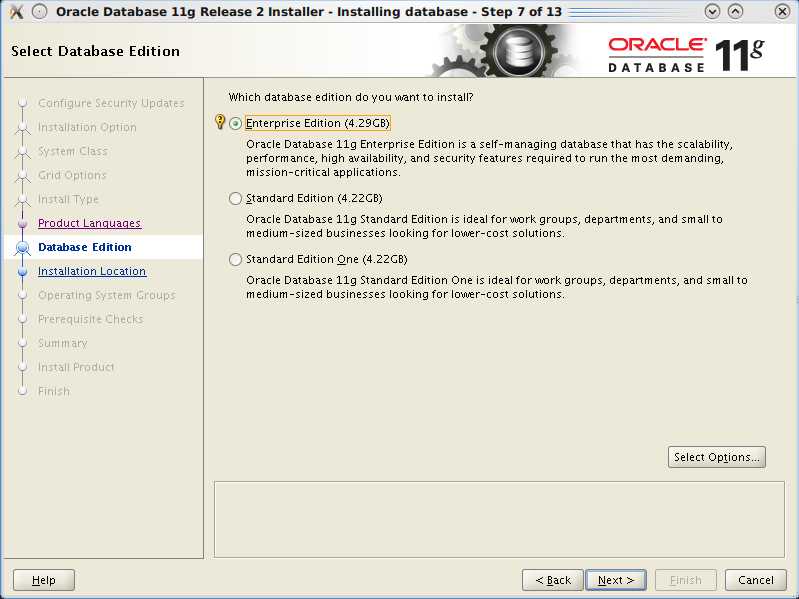This screenshot has width=799, height=599.
Task: Click the Database Edition step marker icon
Action: (22, 248)
